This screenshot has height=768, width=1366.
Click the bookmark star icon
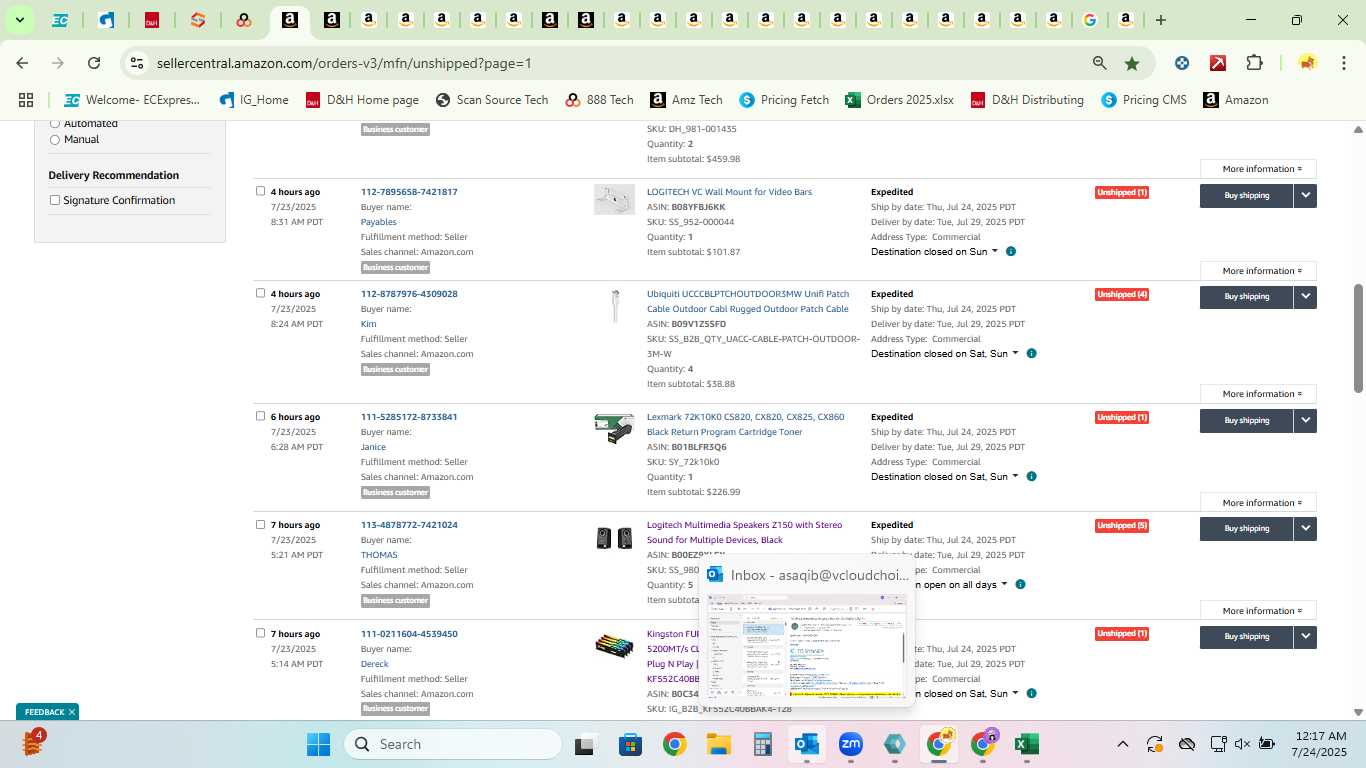point(1132,63)
